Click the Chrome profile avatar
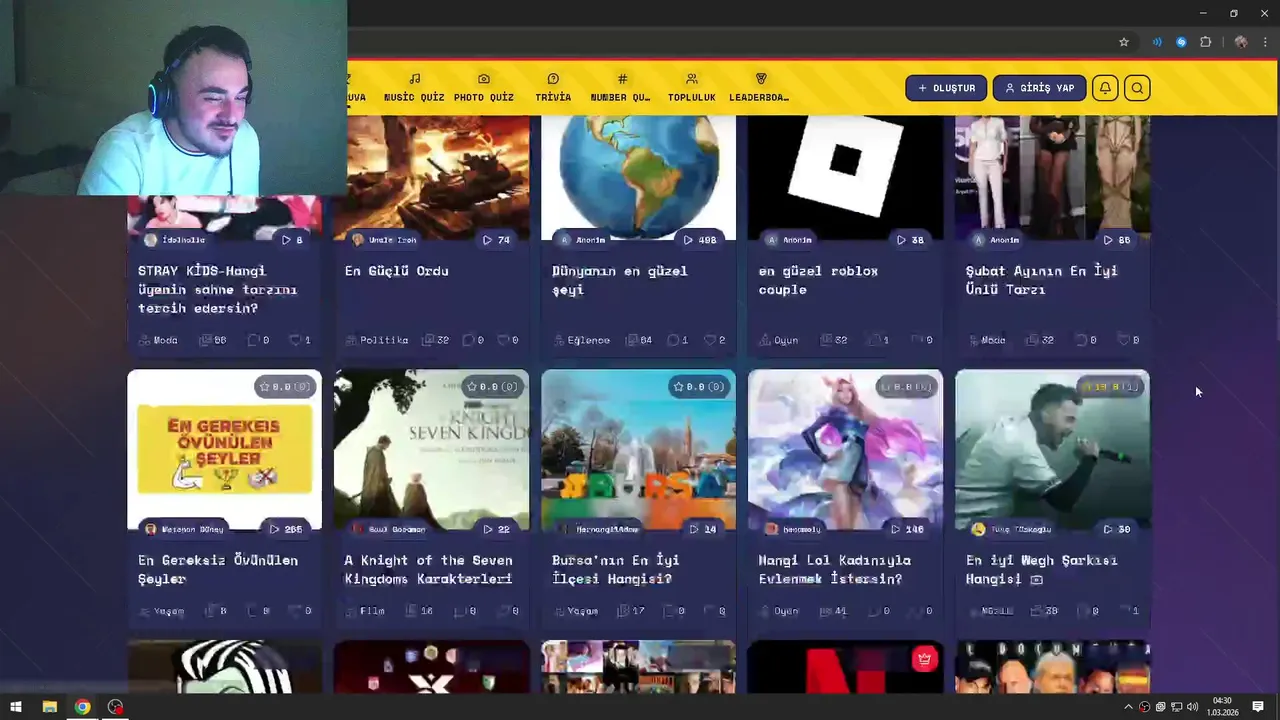The width and height of the screenshot is (1280, 720). click(1241, 42)
